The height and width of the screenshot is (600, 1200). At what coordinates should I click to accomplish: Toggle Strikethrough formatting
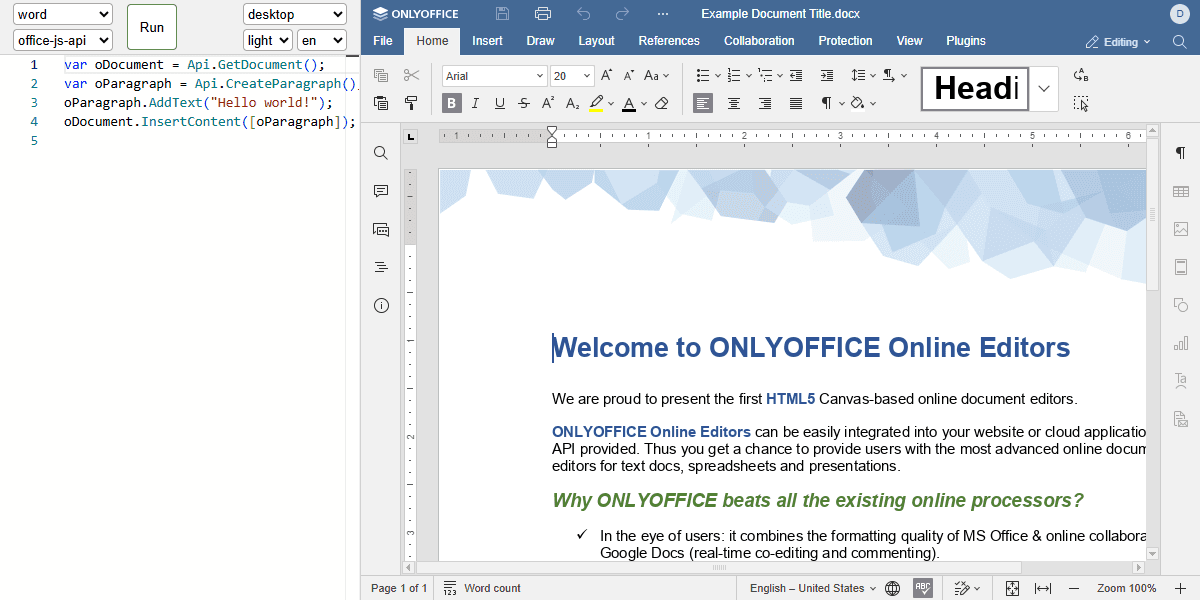pos(524,103)
